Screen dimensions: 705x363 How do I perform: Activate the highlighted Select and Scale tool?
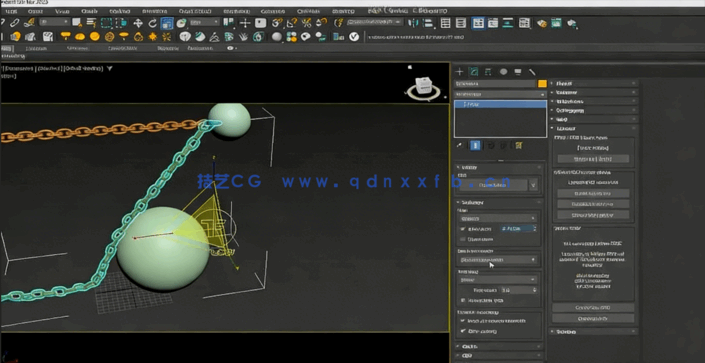(167, 23)
